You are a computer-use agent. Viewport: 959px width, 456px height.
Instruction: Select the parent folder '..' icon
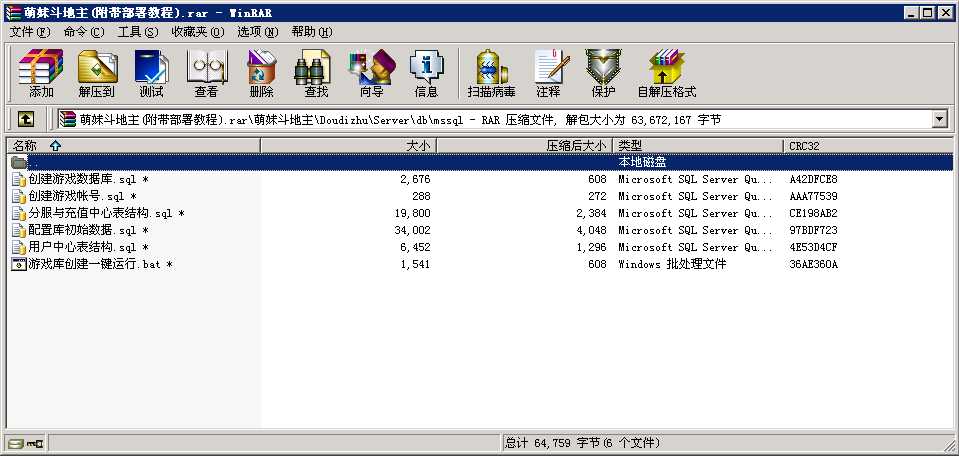(x=19, y=162)
